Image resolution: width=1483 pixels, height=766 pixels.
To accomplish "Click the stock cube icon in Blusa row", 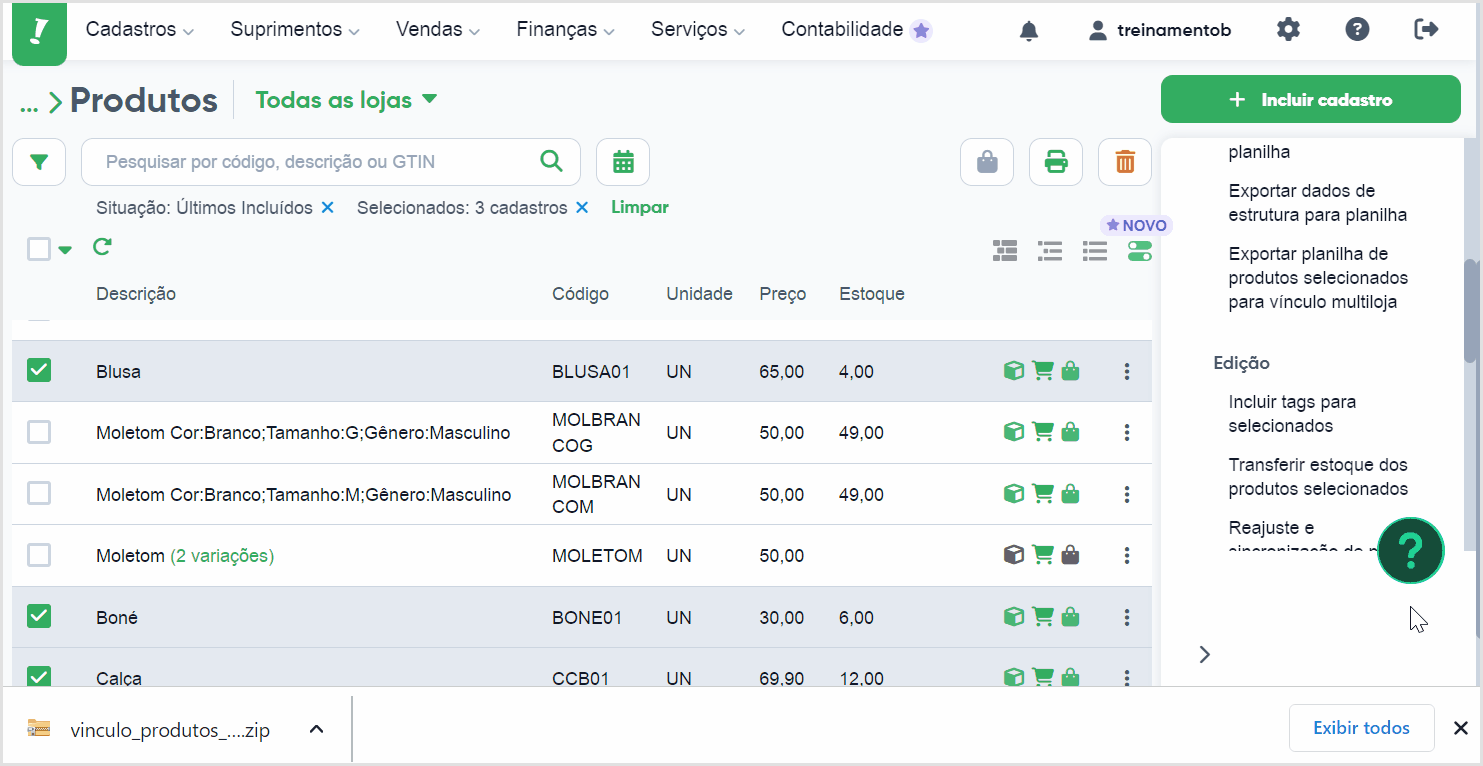I will pyautogui.click(x=1014, y=371).
